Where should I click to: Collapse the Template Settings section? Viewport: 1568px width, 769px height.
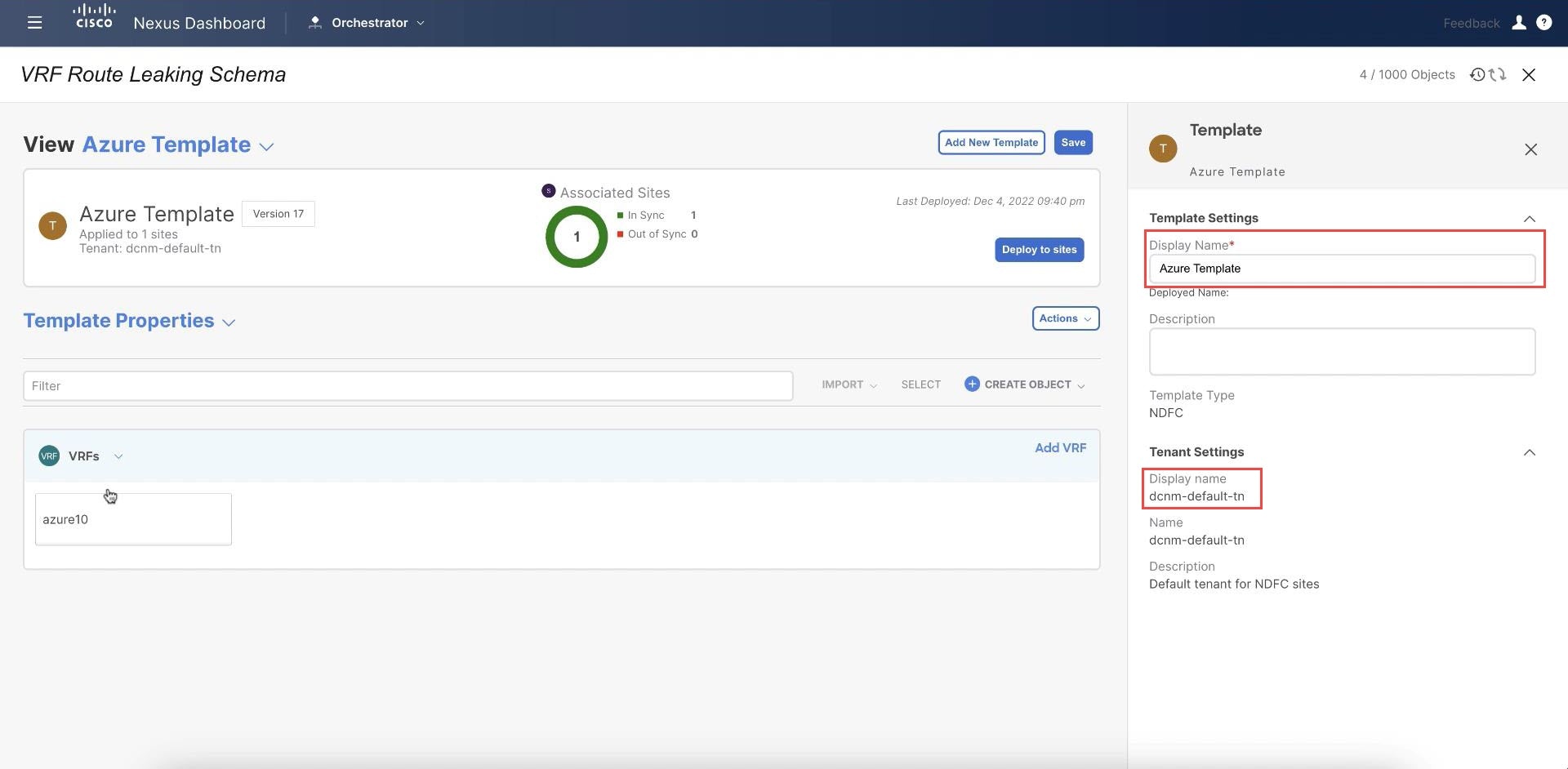click(1530, 219)
